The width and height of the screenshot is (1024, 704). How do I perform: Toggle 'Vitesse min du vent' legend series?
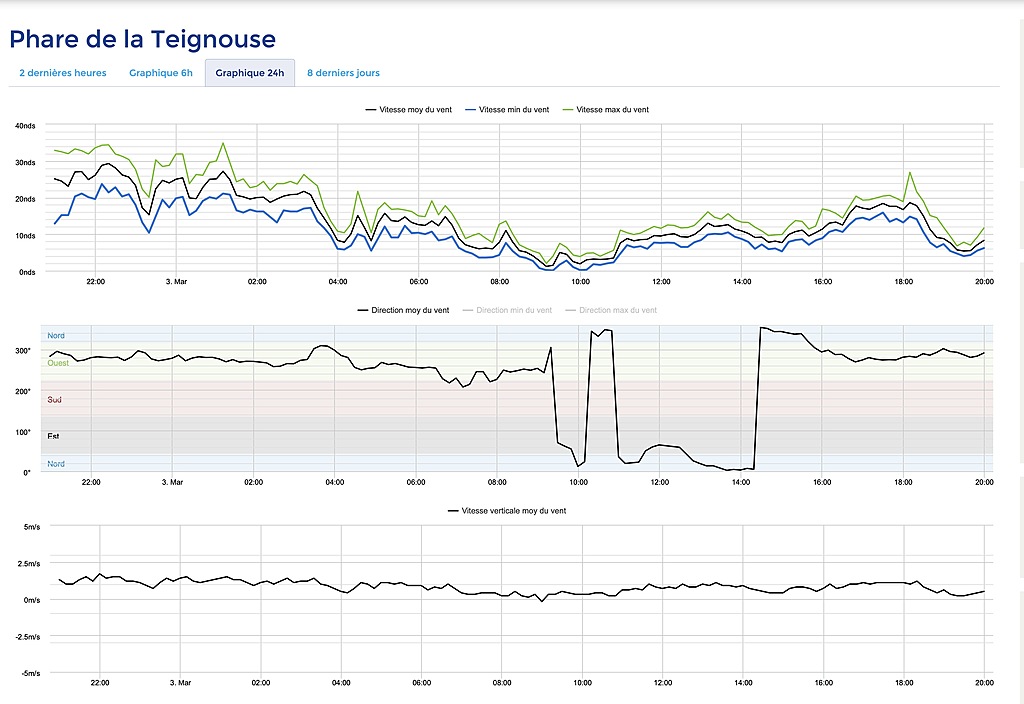pos(507,110)
